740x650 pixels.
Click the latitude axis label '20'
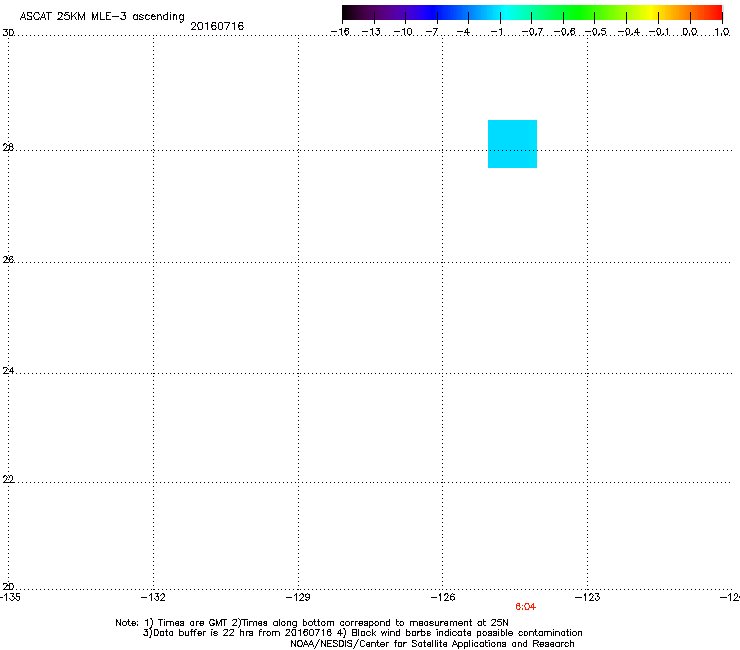coord(8,586)
